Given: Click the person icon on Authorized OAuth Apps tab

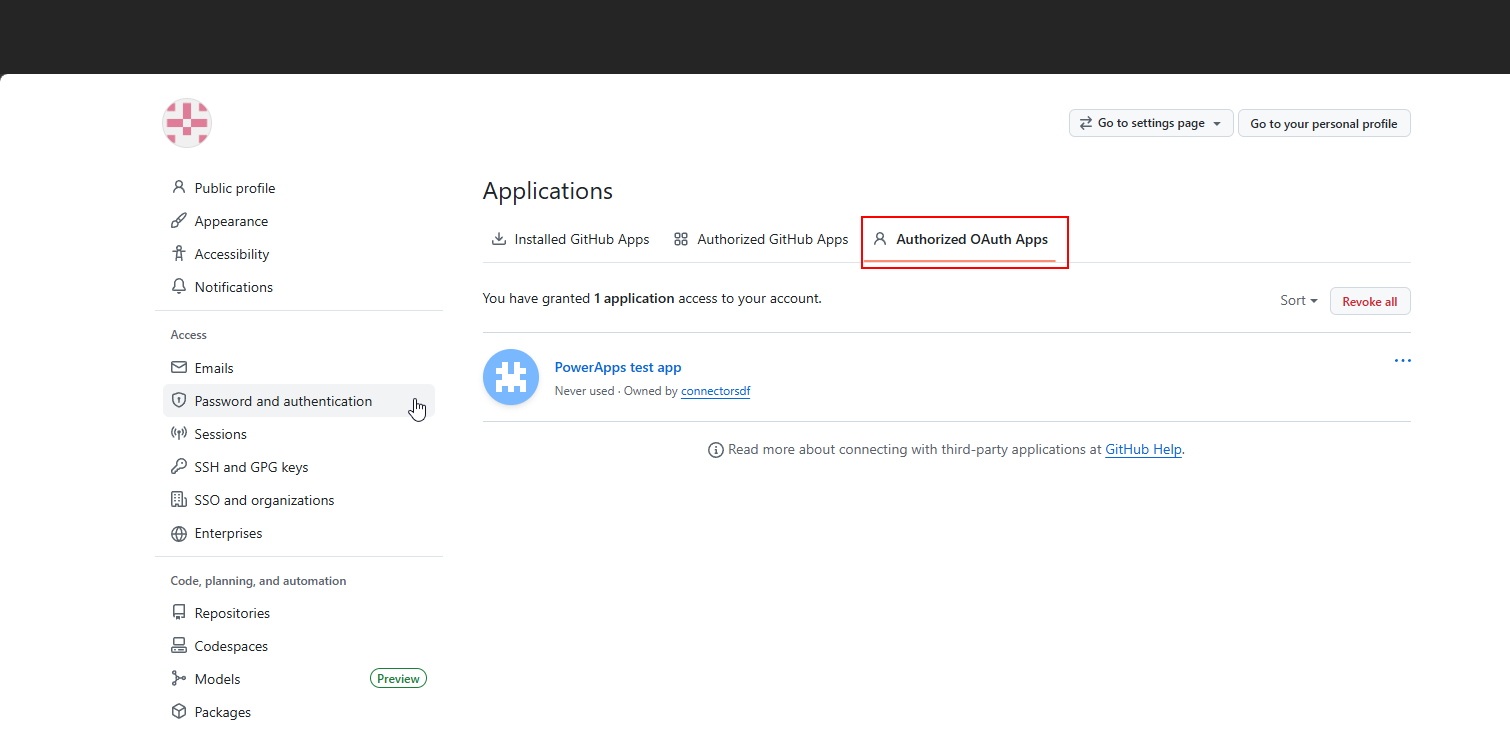Looking at the screenshot, I should [x=880, y=239].
